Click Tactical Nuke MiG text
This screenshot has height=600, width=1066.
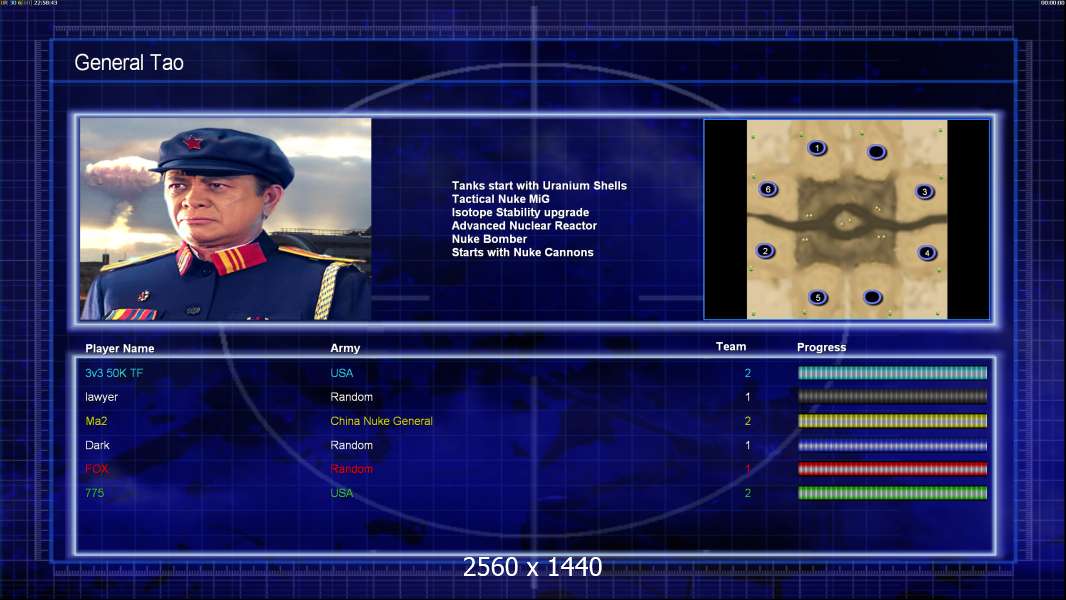pos(500,199)
